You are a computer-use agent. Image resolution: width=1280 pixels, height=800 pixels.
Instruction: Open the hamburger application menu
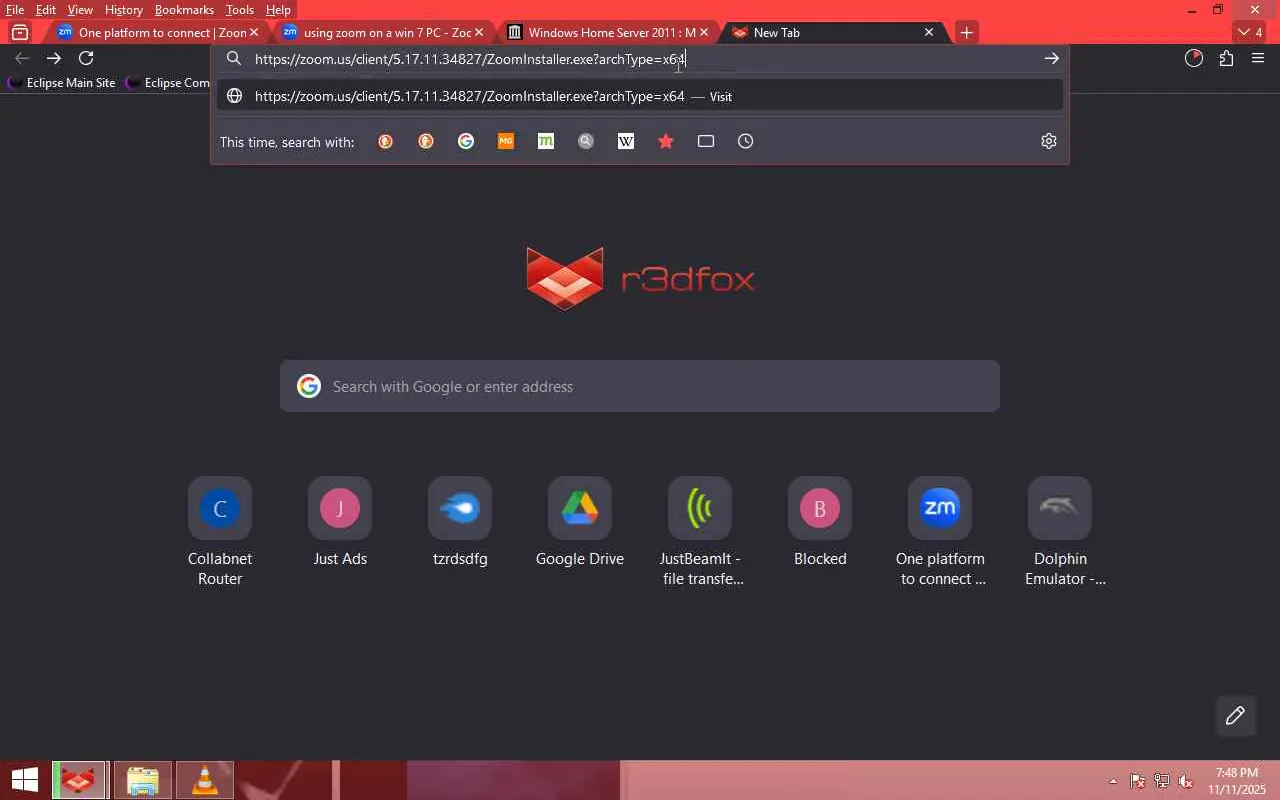(1258, 59)
